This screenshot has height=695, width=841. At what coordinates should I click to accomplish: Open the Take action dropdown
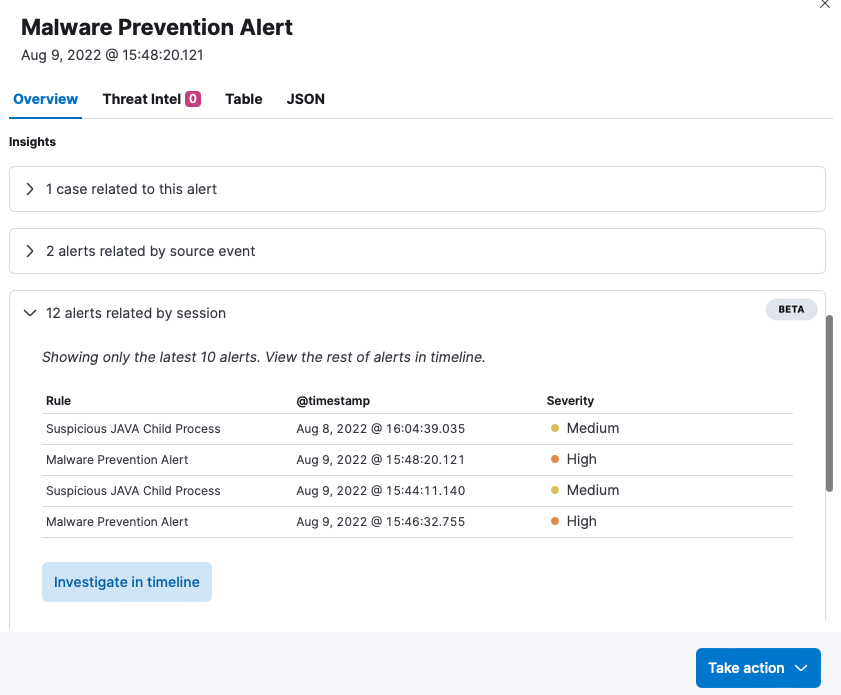click(x=758, y=668)
